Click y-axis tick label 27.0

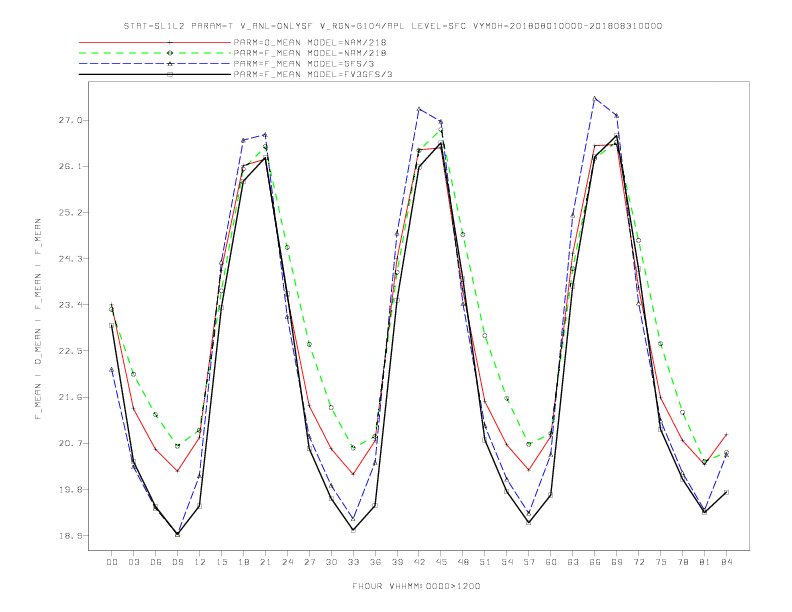[x=70, y=120]
